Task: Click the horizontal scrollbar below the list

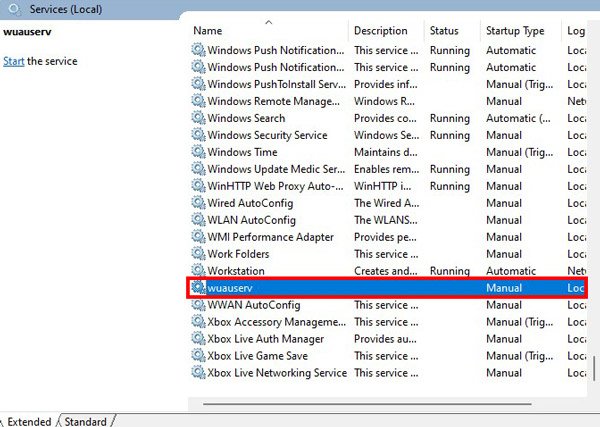Action: coord(367,403)
